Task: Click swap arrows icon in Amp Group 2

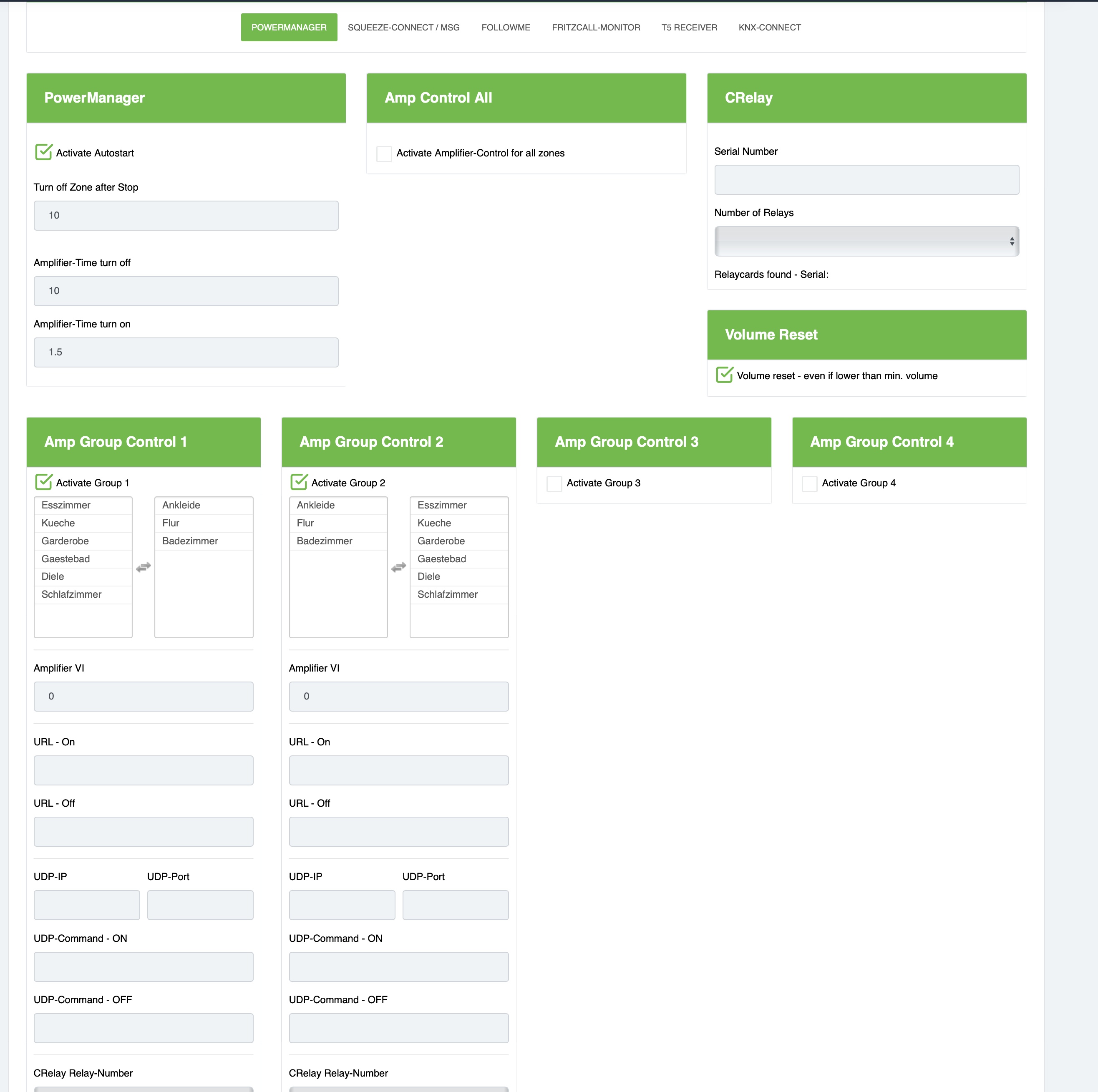Action: pos(398,567)
